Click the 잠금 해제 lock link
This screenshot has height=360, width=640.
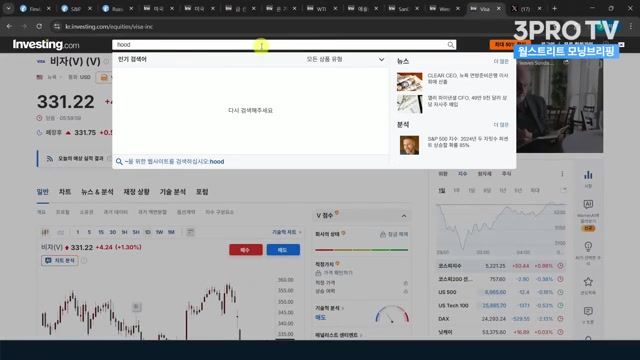click(x=394, y=234)
